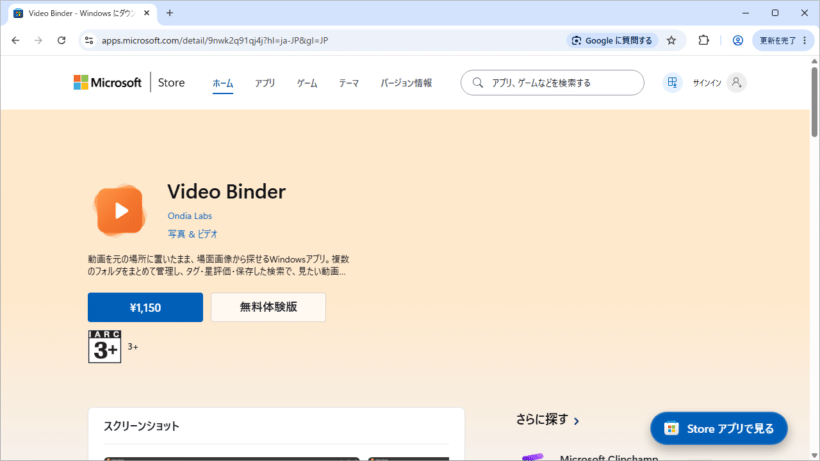Select the アプリ navigation tab
Screen dimensions: 820x461
click(x=265, y=83)
